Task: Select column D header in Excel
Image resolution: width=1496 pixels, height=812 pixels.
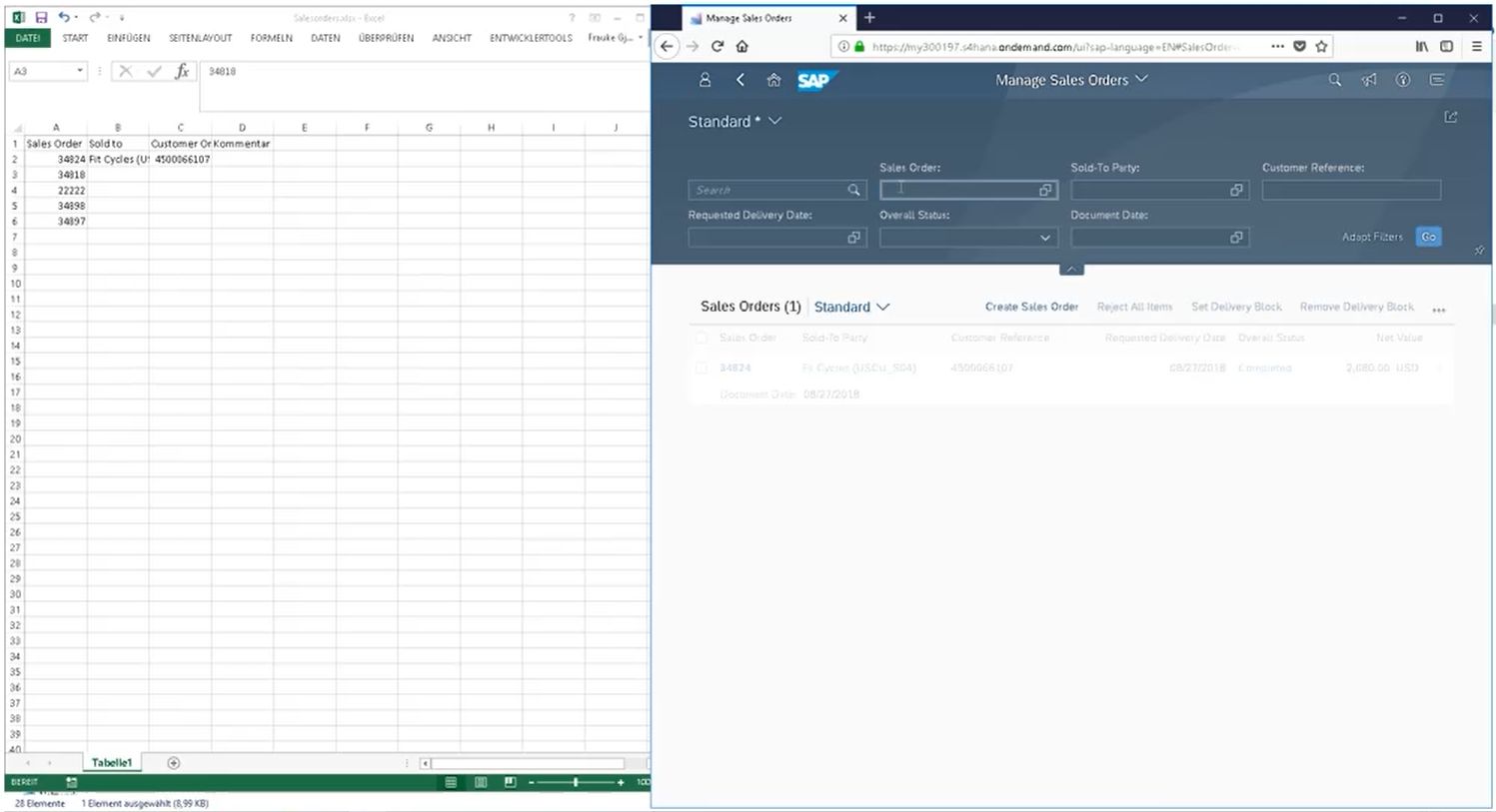Action: [242, 127]
